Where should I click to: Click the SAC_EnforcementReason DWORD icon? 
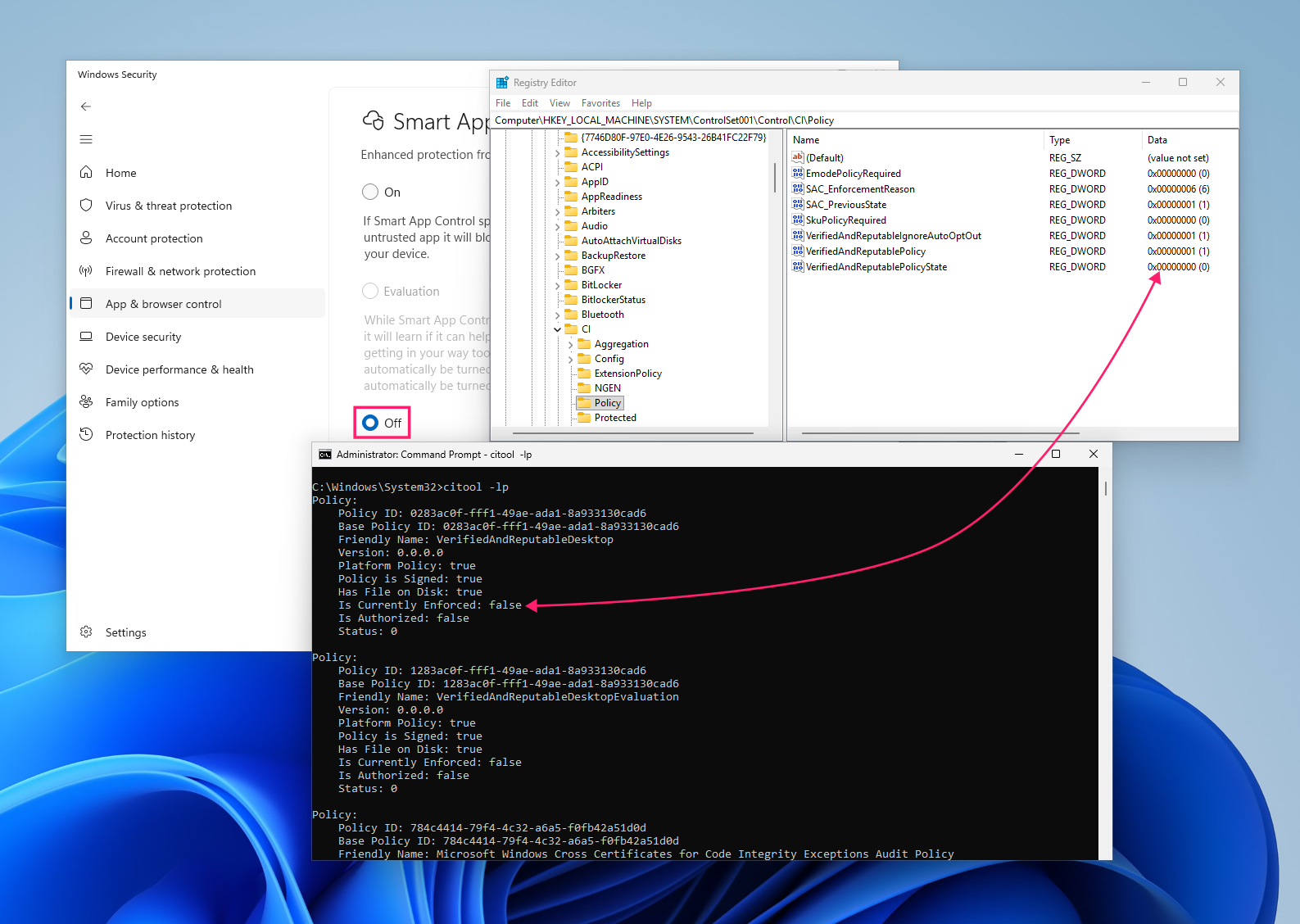tap(798, 188)
